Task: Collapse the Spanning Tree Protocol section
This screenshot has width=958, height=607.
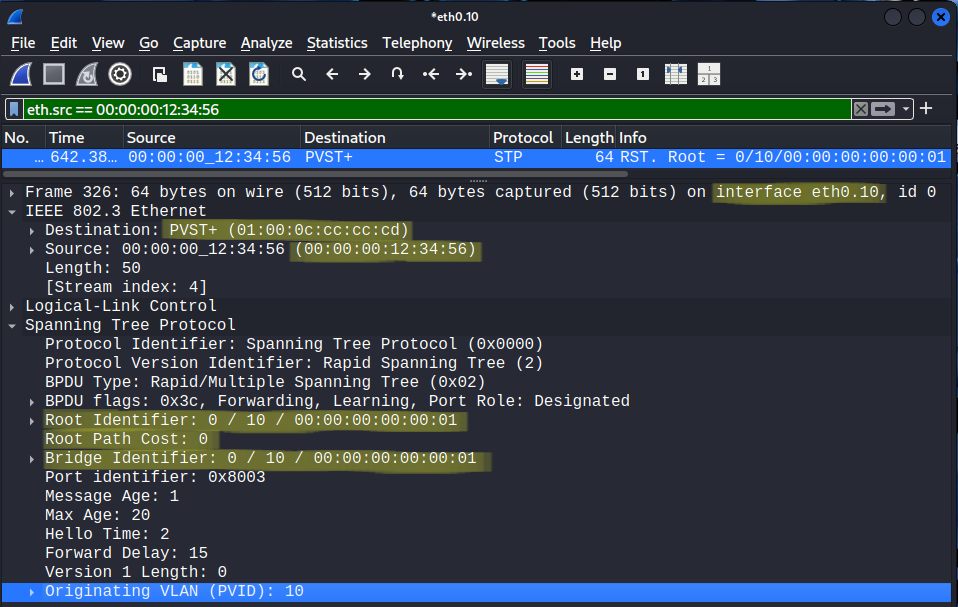Action: (x=11, y=325)
